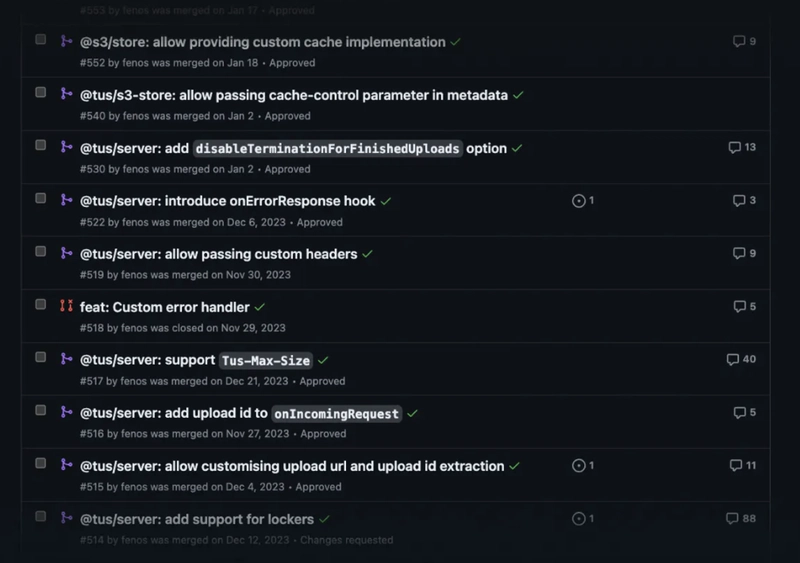Click closed PR icon beside Custom error handler
Image resolution: width=800 pixels, height=563 pixels.
pyautogui.click(x=67, y=306)
